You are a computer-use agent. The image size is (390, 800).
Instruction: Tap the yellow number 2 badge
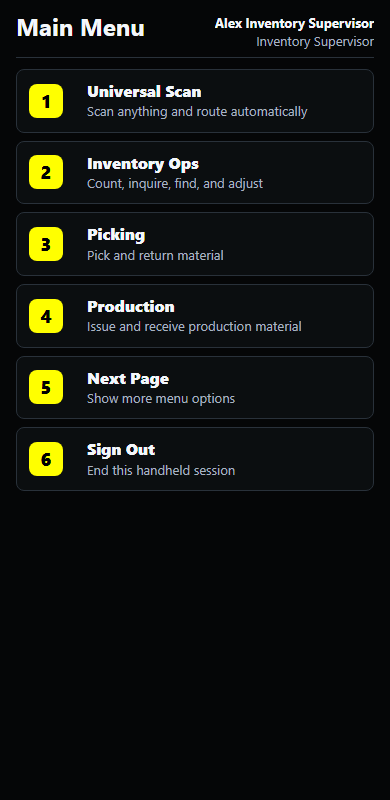tap(46, 172)
